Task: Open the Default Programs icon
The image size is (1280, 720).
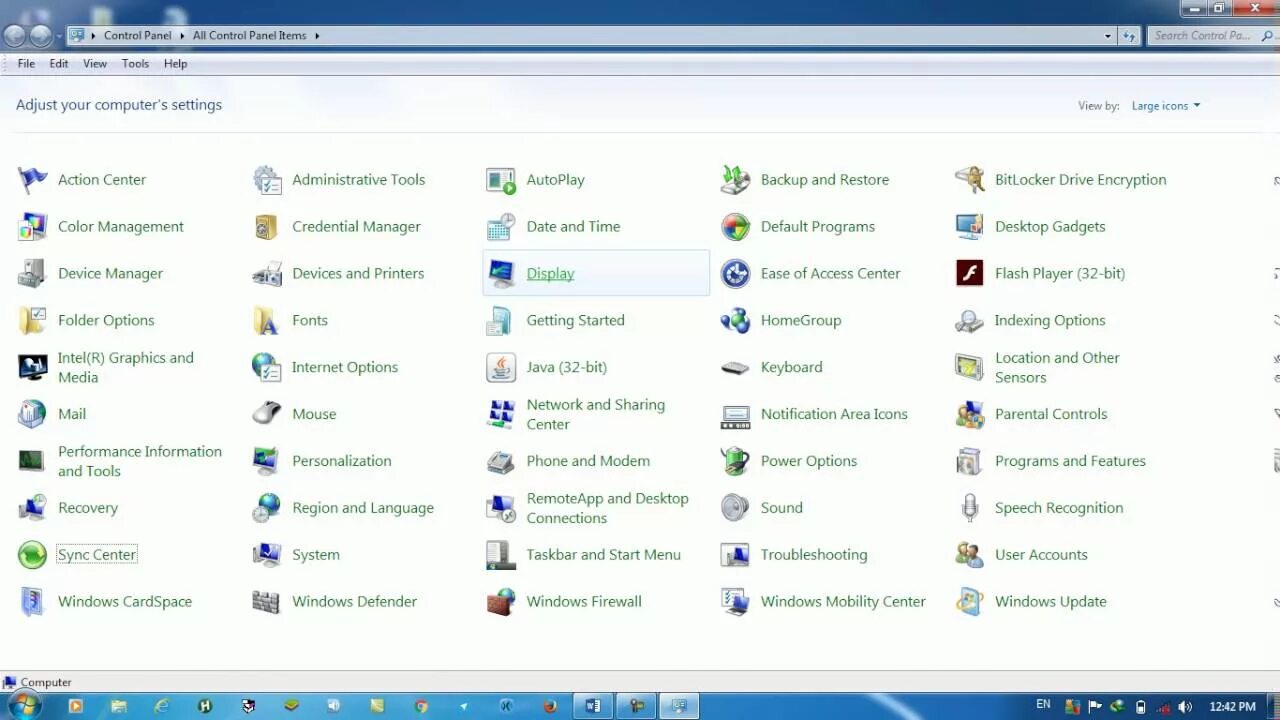Action: click(x=735, y=227)
